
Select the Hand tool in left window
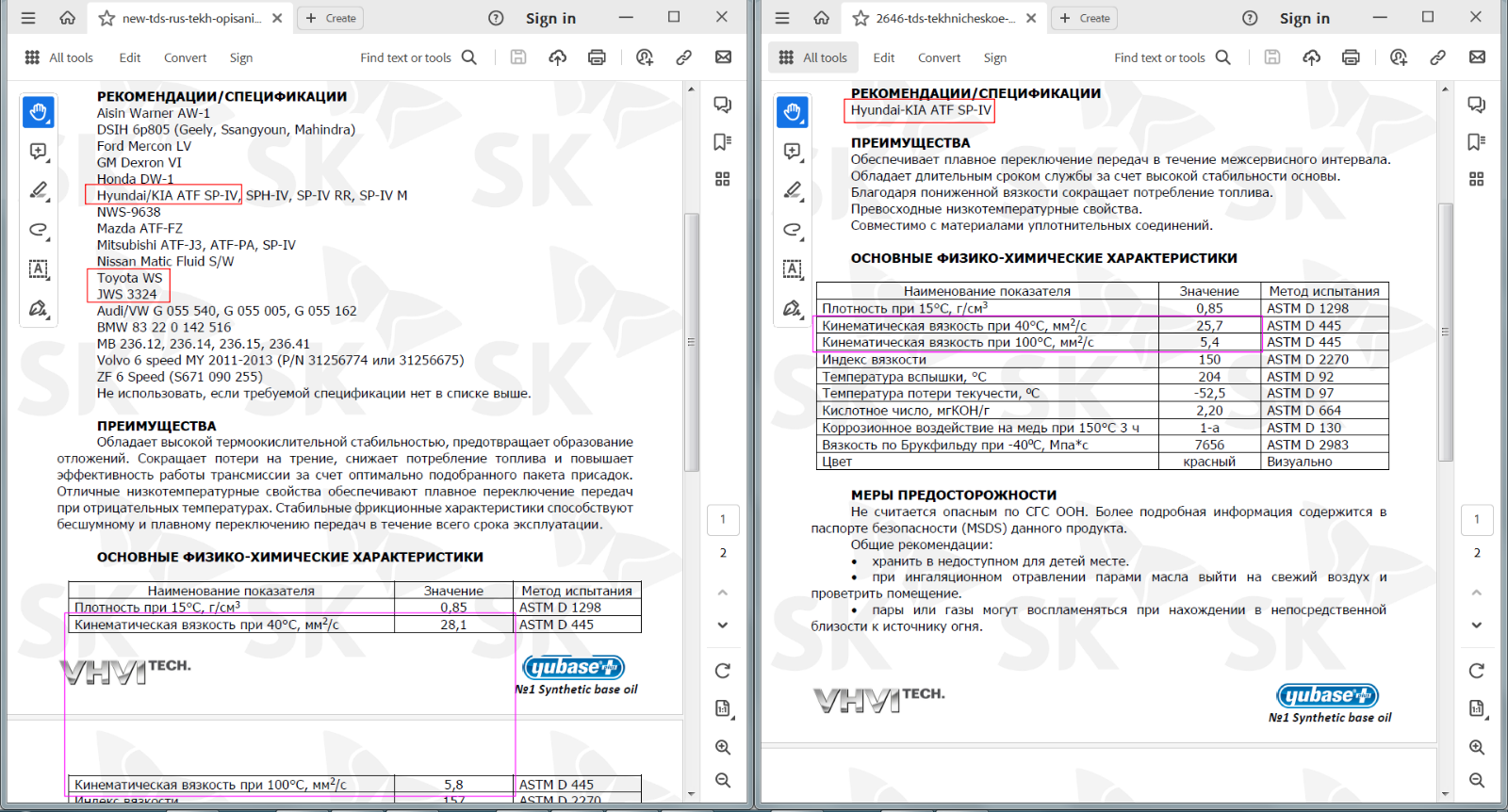pyautogui.click(x=39, y=112)
